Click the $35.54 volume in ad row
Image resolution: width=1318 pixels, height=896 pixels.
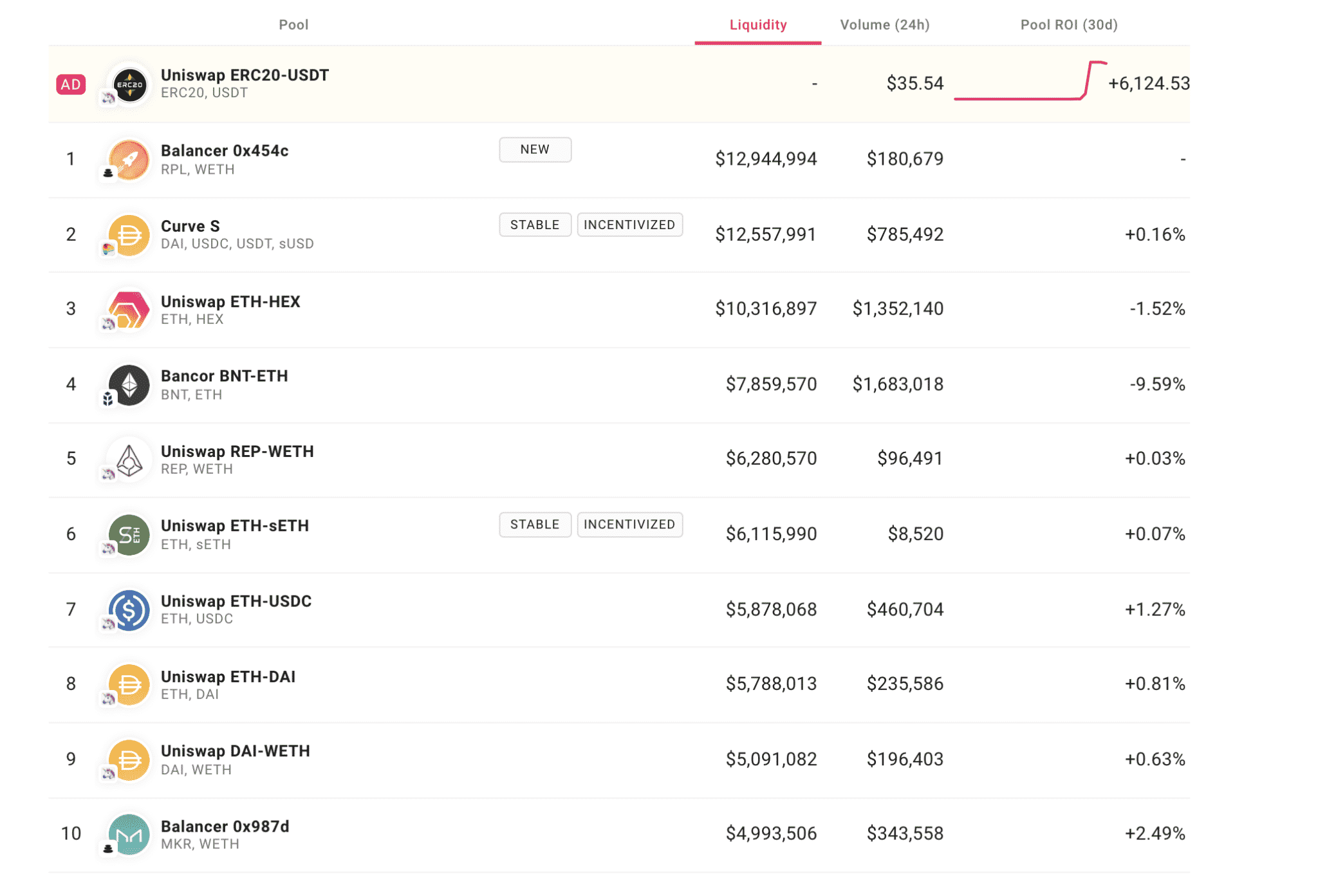[x=914, y=84]
